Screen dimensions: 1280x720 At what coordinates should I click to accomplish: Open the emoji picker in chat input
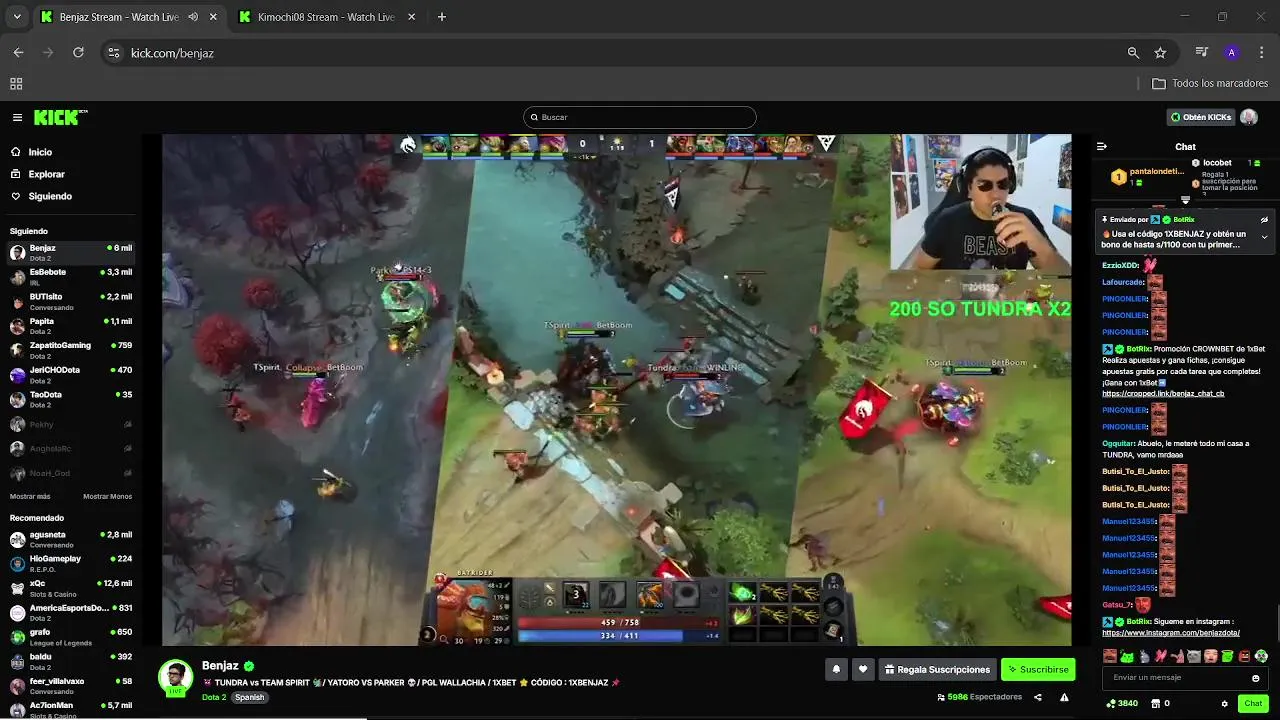(1256, 678)
